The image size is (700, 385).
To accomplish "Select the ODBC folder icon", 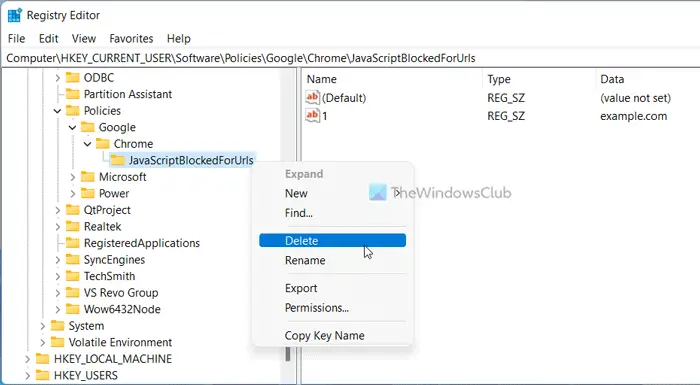I will click(x=72, y=78).
